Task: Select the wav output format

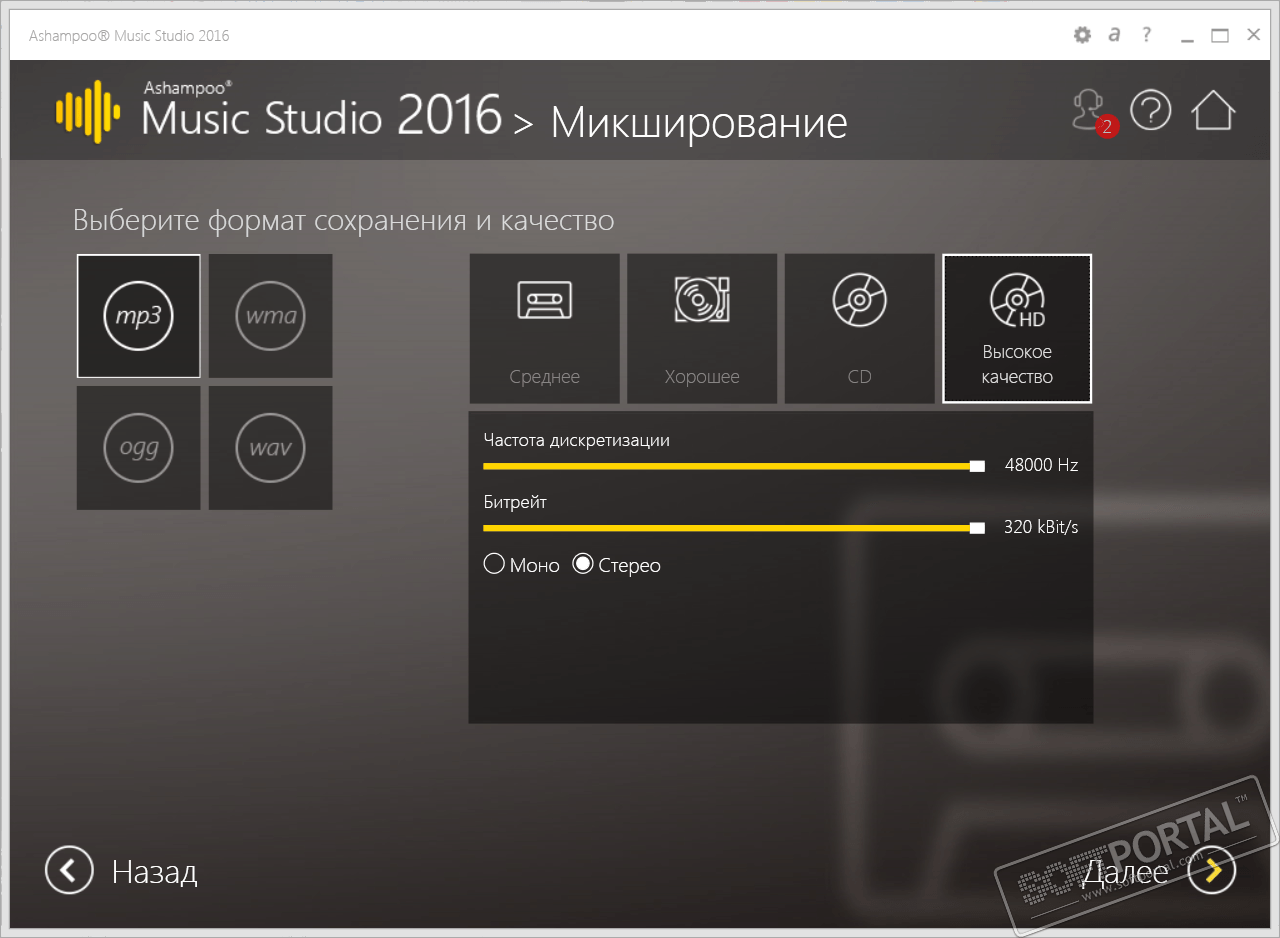Action: tap(271, 448)
